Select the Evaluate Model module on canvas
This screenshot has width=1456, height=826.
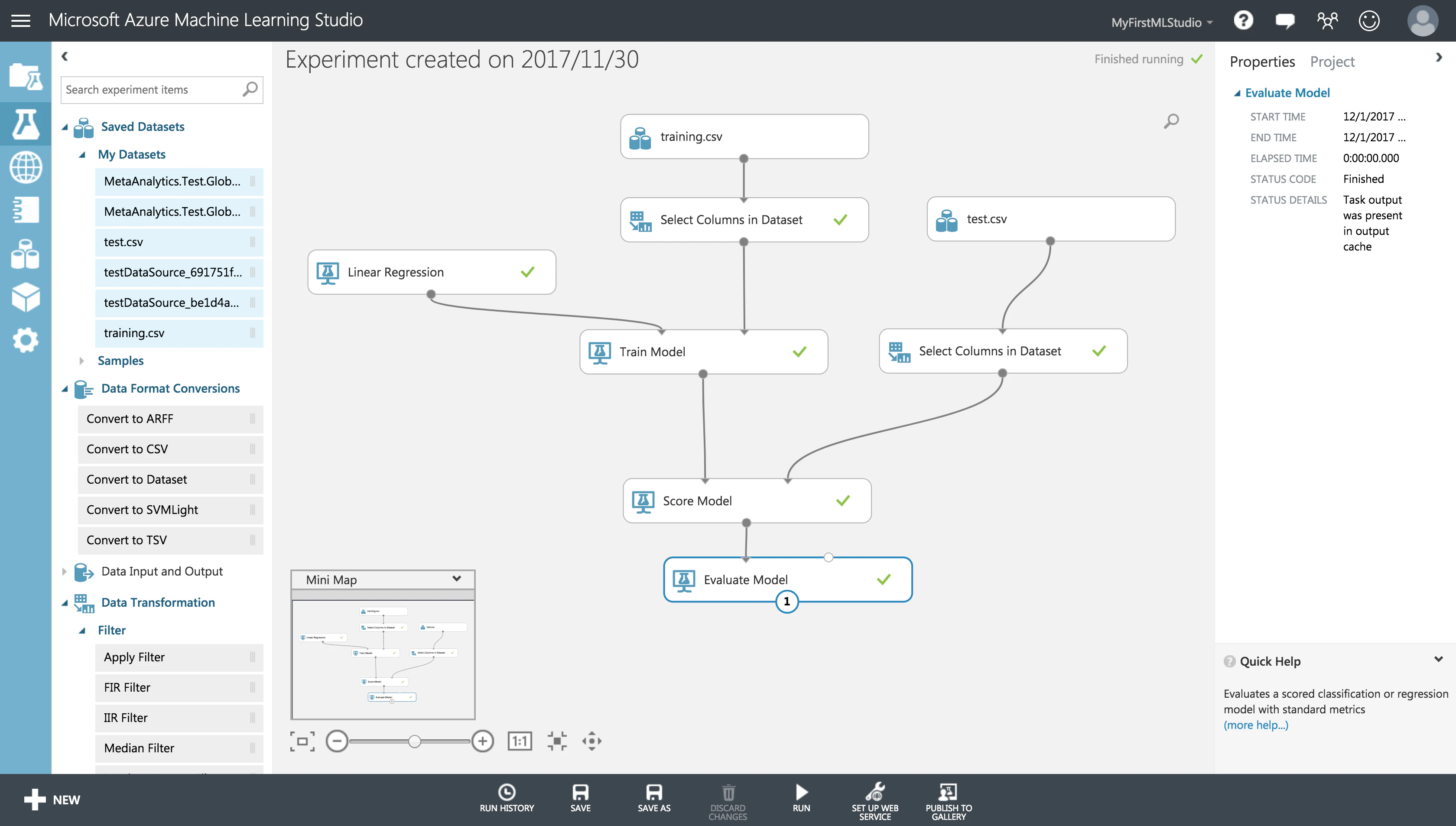pyautogui.click(x=788, y=580)
